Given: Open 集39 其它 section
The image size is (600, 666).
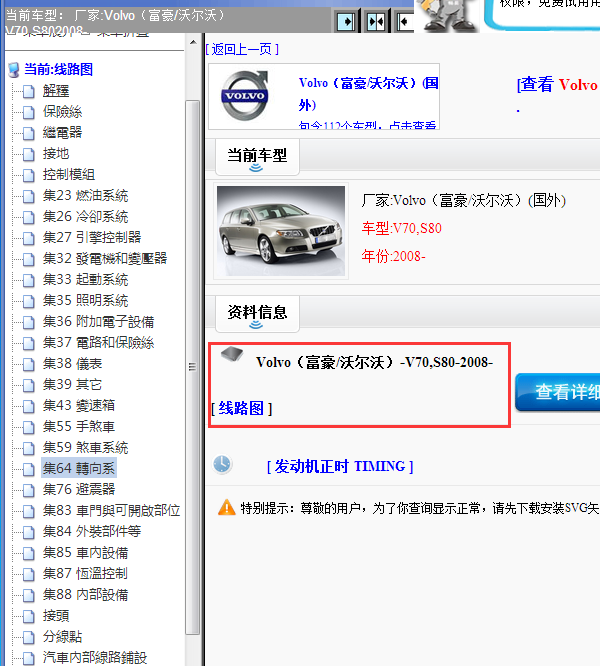Looking at the screenshot, I should coord(72,384).
